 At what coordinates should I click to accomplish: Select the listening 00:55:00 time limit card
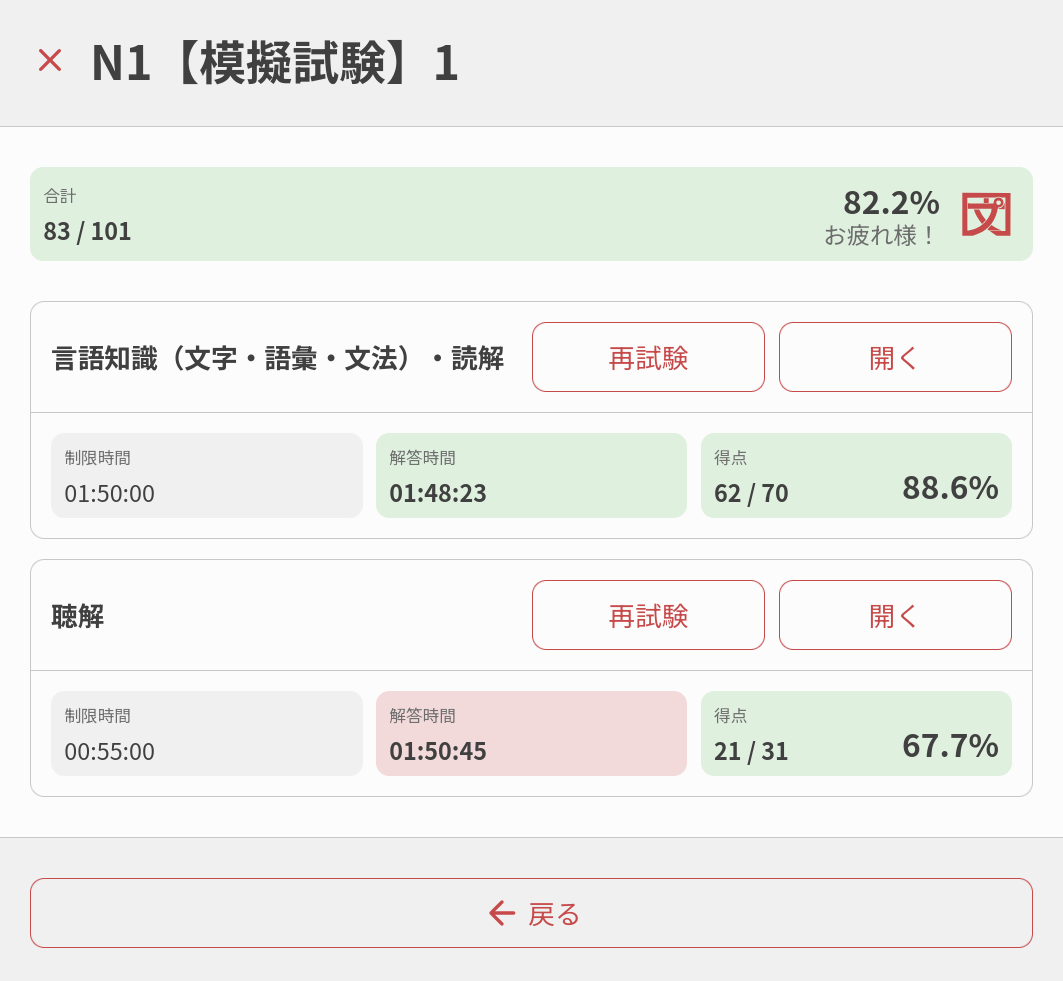coord(207,734)
